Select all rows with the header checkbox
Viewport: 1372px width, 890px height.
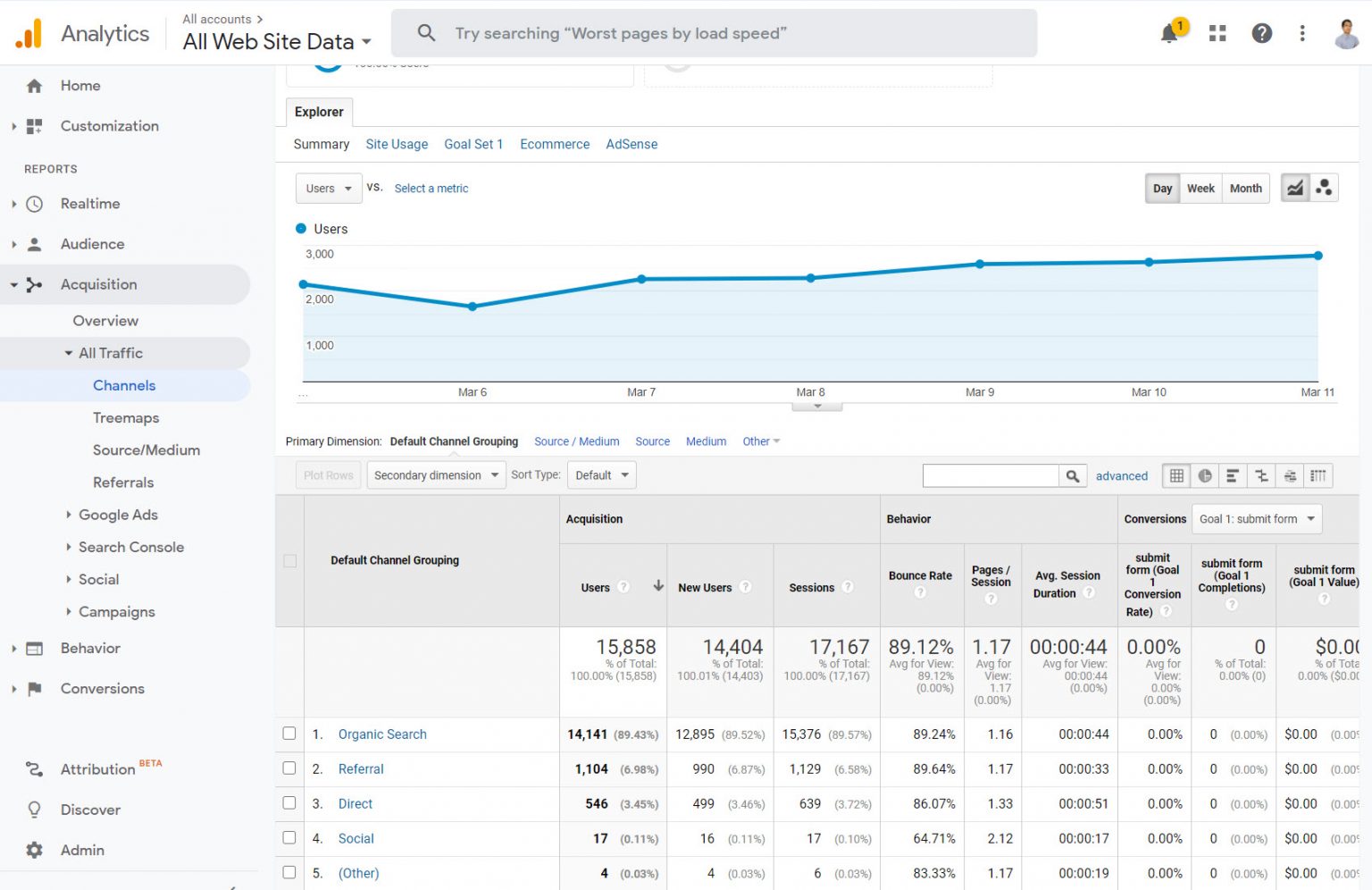[x=289, y=561]
